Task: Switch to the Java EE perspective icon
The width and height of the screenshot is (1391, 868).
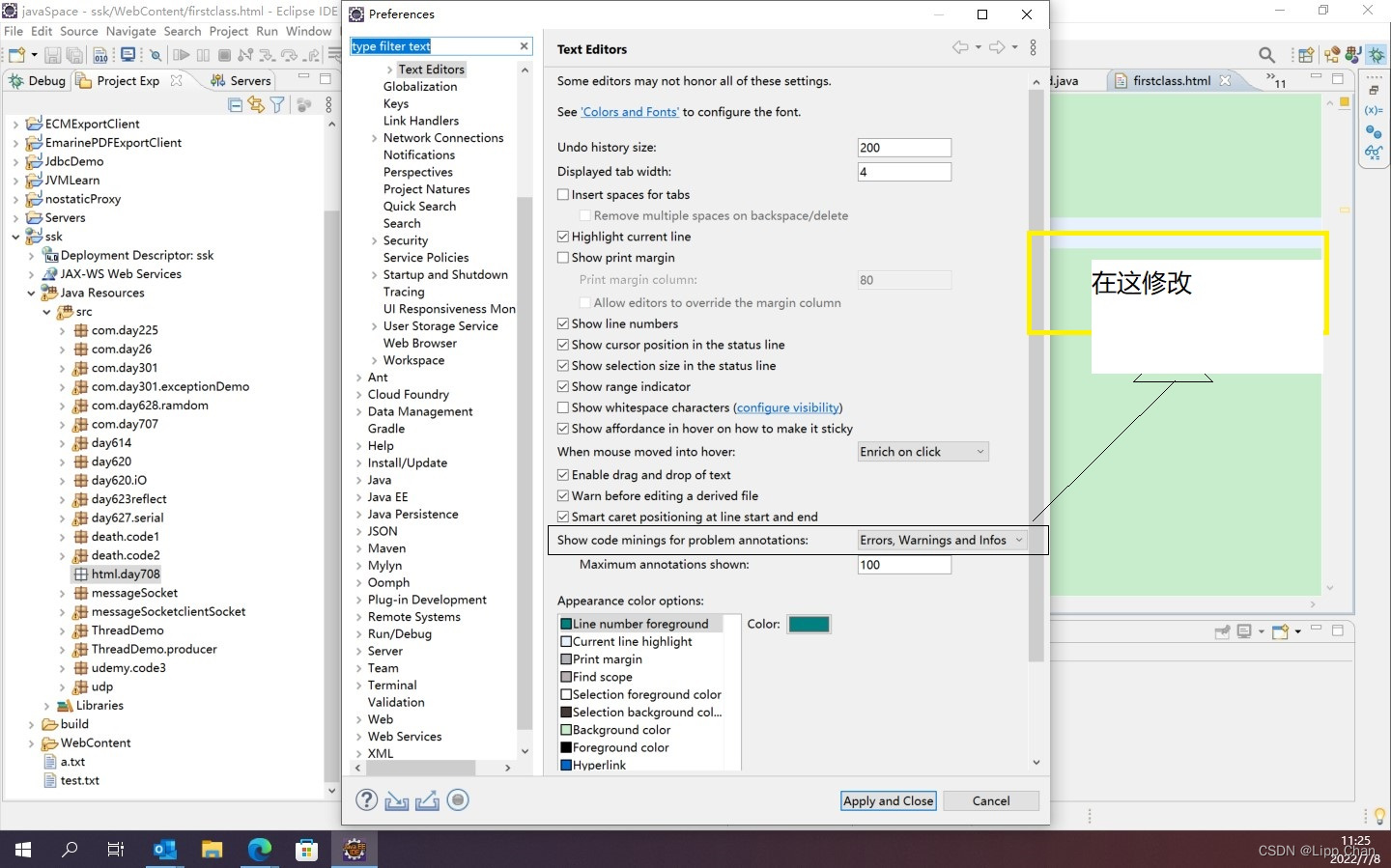Action: 1333,55
